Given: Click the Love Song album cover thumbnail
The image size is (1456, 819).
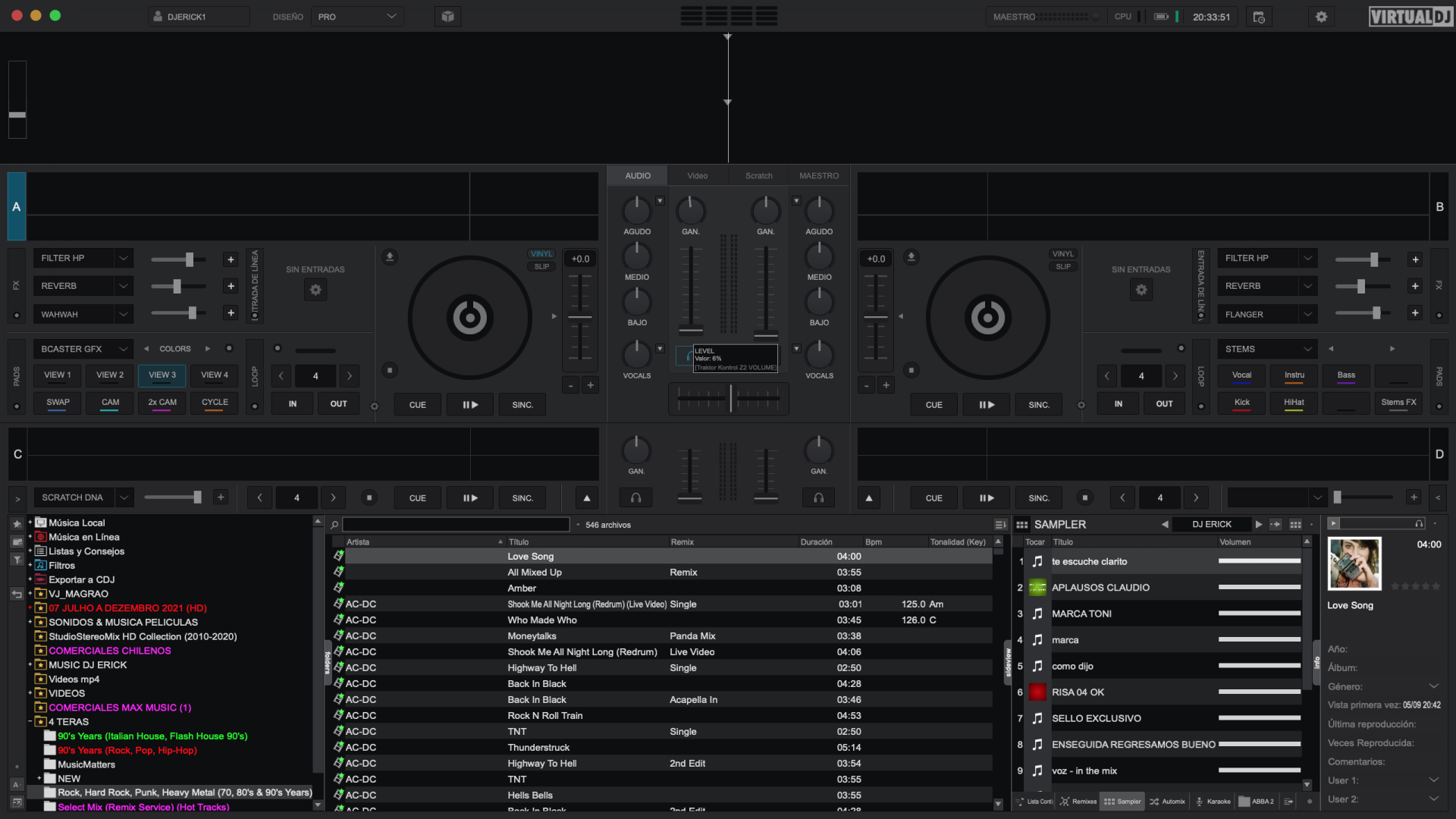Looking at the screenshot, I should [x=1354, y=563].
